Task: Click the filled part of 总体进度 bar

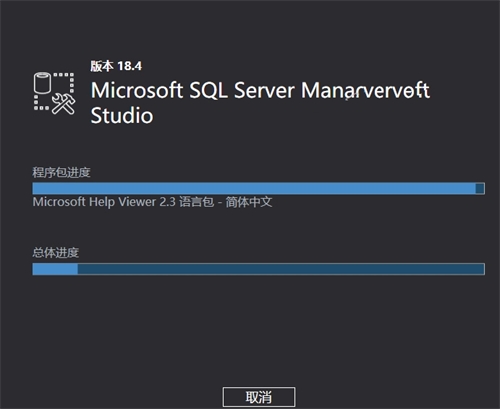Action: click(55, 269)
